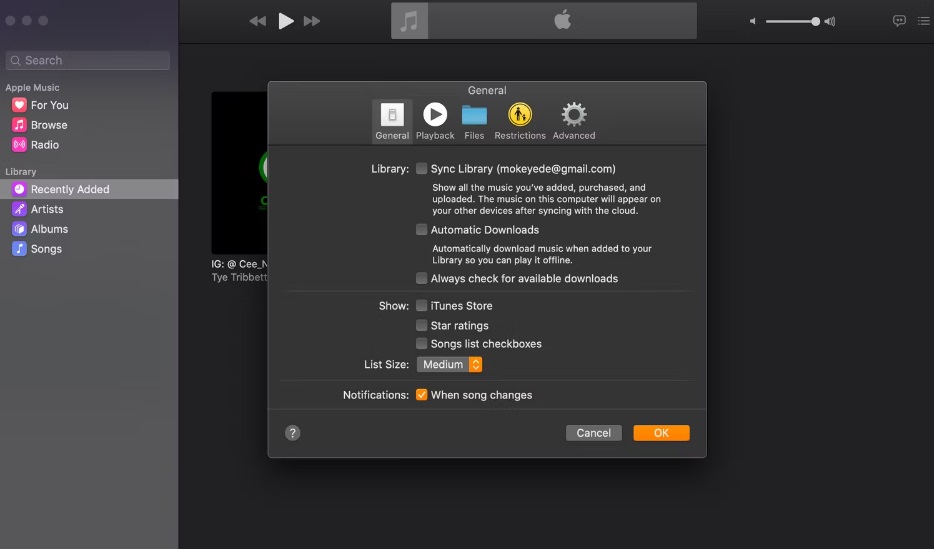The height and width of the screenshot is (549, 934).
Task: Click the Radio broadcast icon
Action: tap(19, 145)
